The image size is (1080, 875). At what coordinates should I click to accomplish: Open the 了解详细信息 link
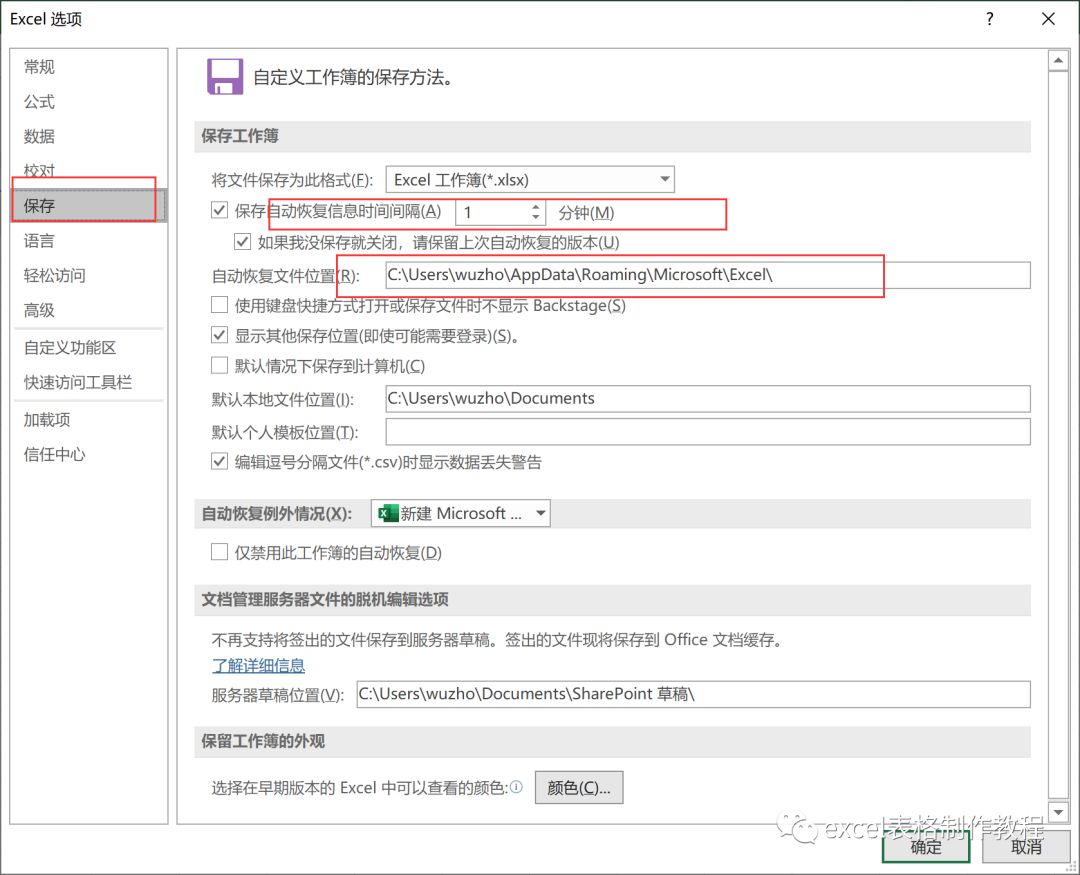pyautogui.click(x=258, y=666)
